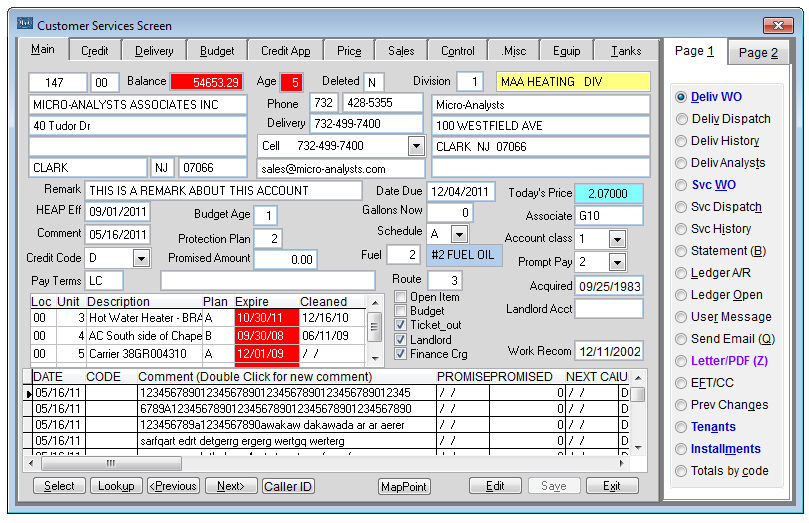This screenshot has width=809, height=523.
Task: Open the Misc tab
Action: [x=514, y=51]
